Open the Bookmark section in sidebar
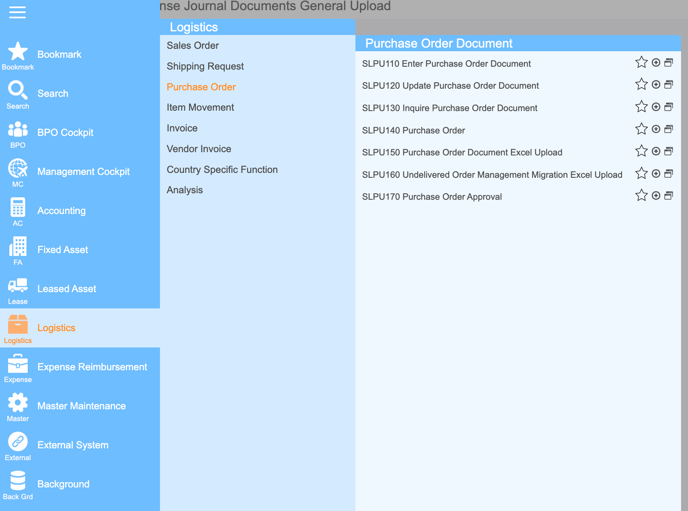Image resolution: width=688 pixels, height=511 pixels. click(58, 55)
